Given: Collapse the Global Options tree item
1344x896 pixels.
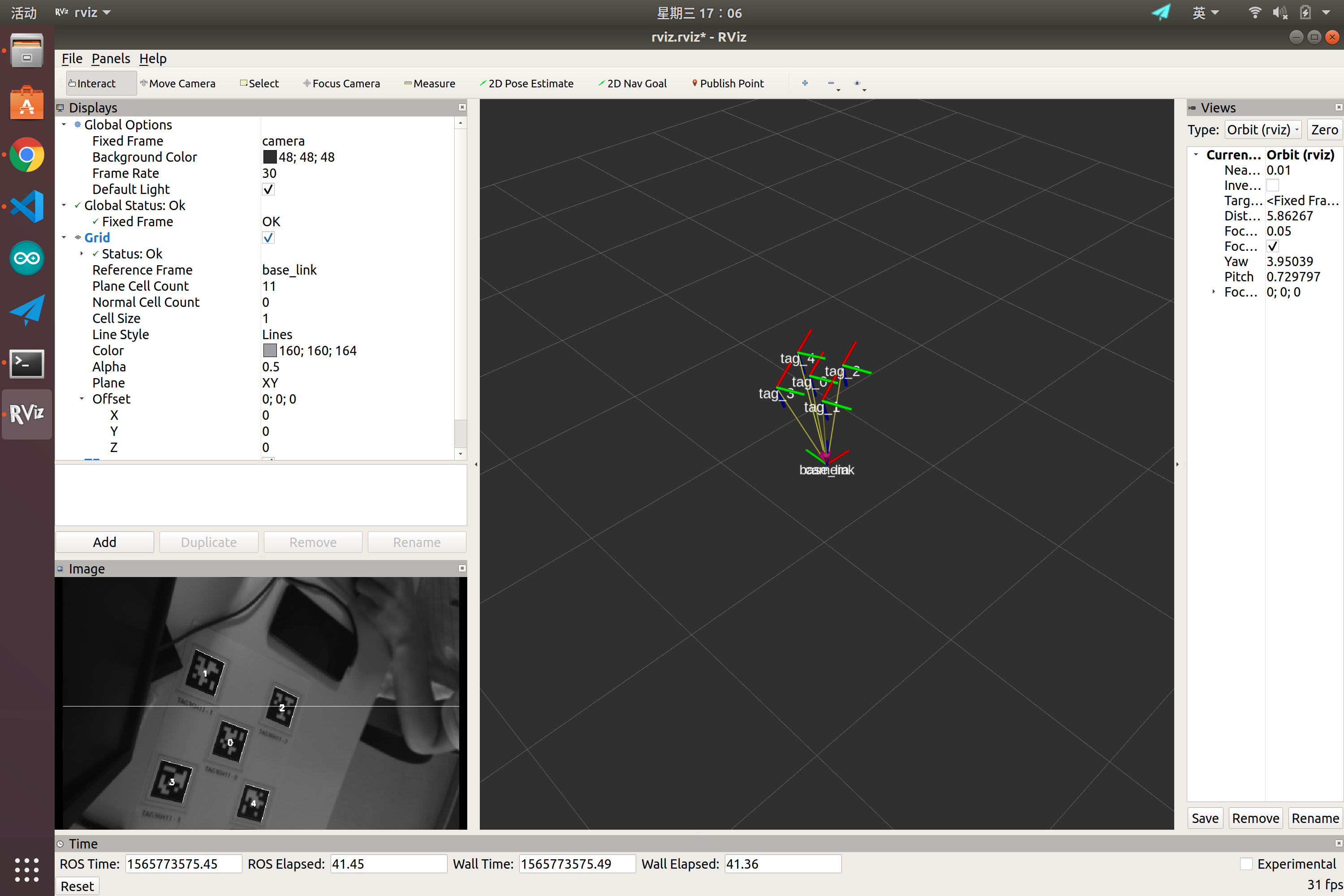Looking at the screenshot, I should pyautogui.click(x=64, y=125).
